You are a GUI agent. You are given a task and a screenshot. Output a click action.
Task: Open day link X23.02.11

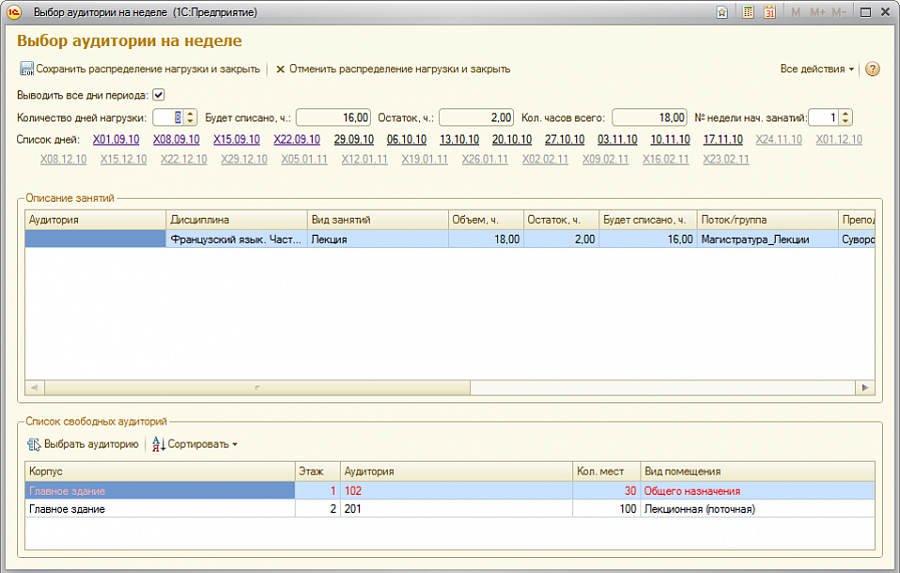click(x=726, y=159)
